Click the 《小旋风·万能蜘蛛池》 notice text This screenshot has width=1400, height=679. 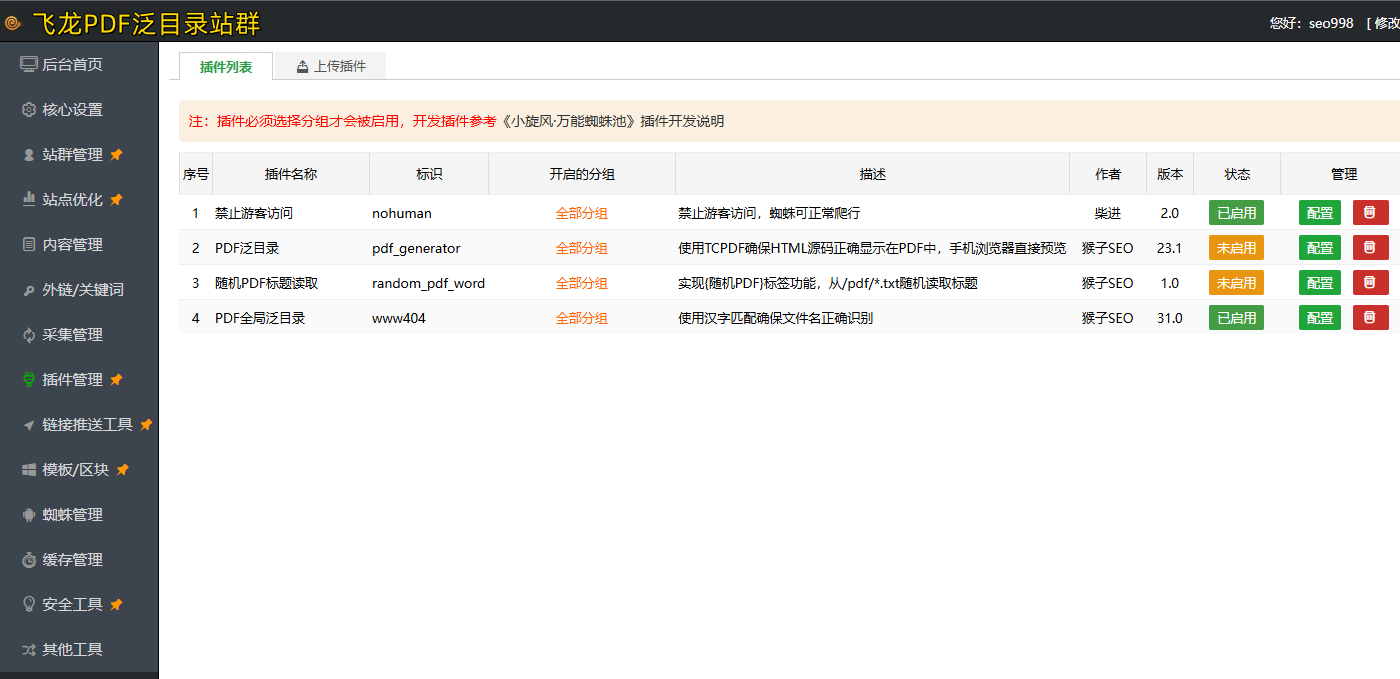point(567,121)
